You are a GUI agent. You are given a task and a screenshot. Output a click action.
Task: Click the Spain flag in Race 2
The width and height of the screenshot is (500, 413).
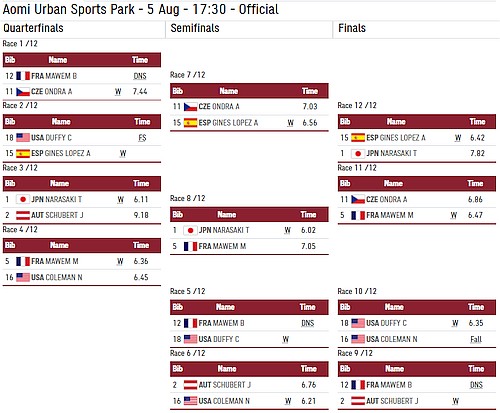coord(23,153)
